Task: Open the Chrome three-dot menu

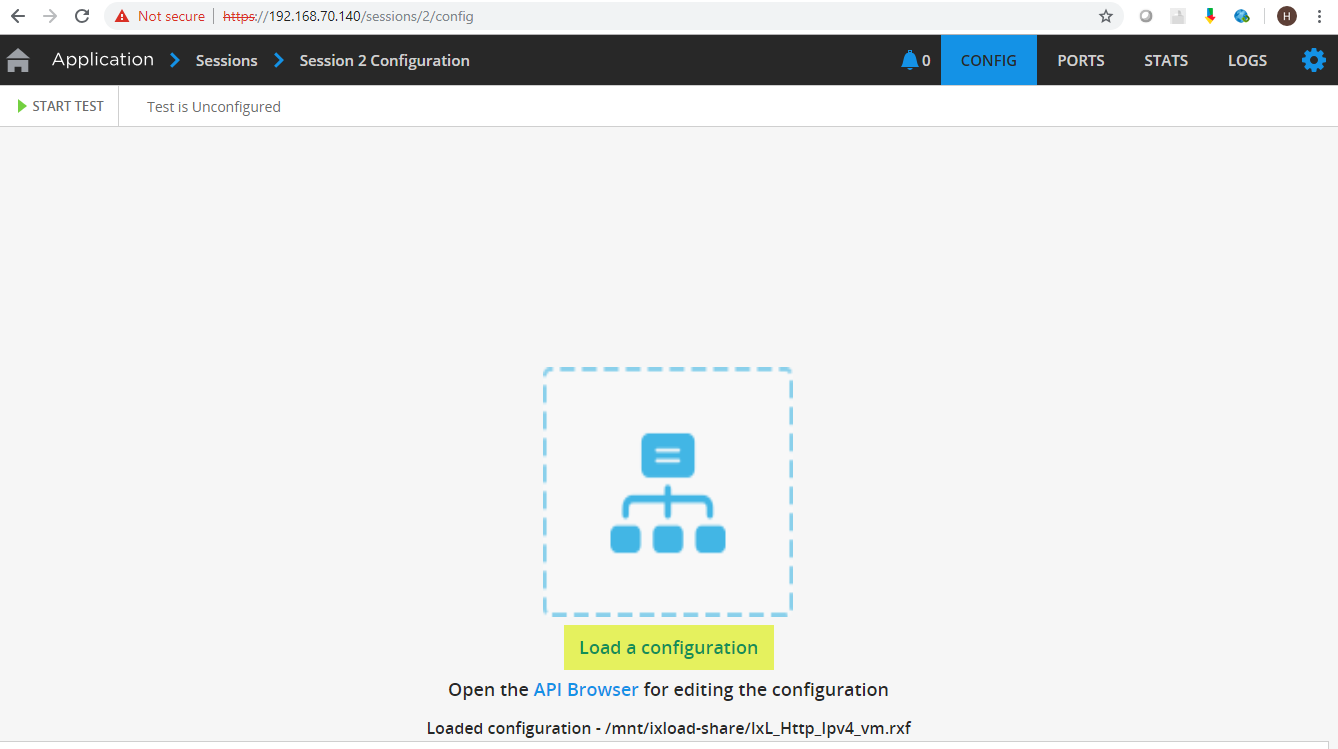Action: [x=1320, y=16]
